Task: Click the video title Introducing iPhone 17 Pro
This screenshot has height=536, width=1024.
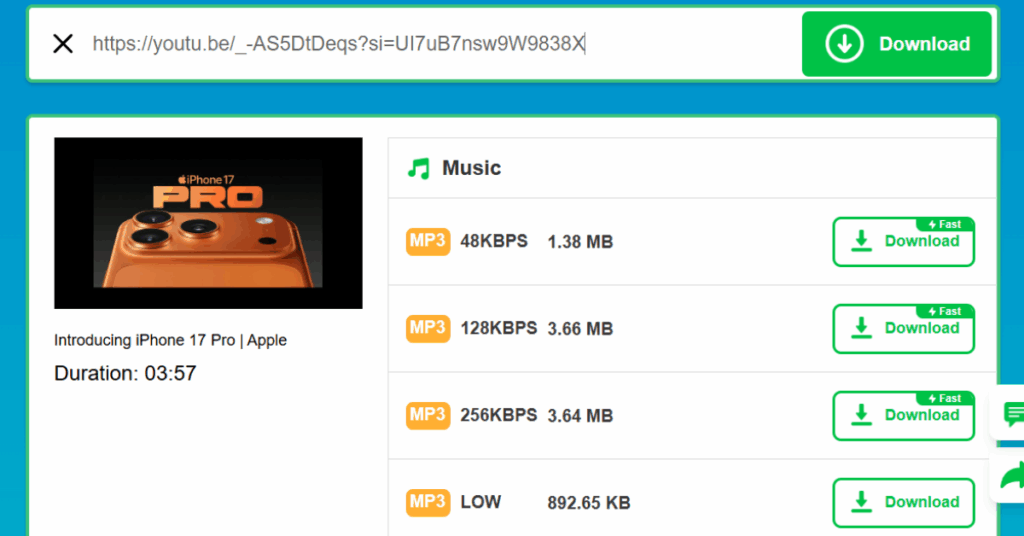Action: tap(170, 340)
